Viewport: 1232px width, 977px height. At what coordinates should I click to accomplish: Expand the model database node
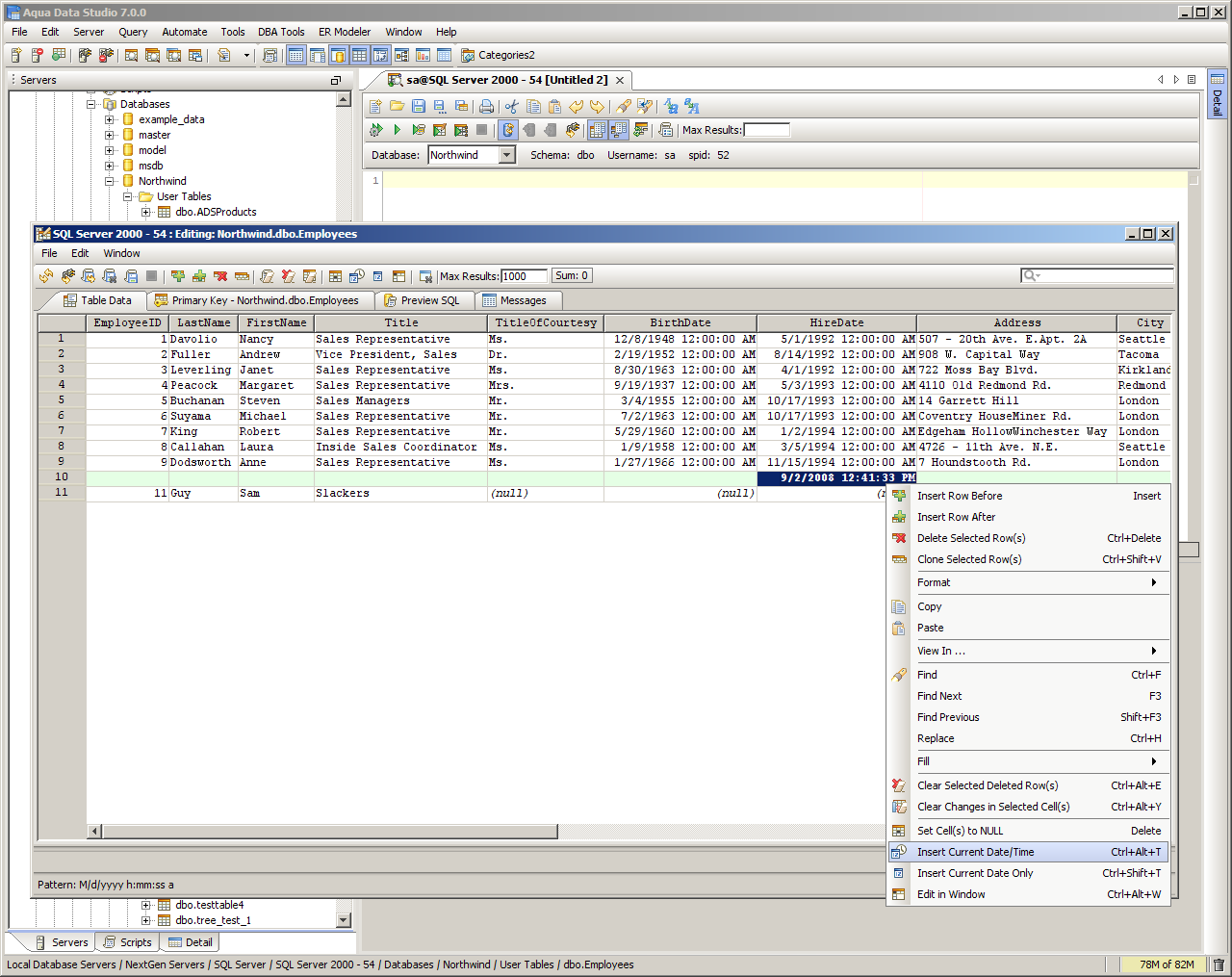pos(110,150)
